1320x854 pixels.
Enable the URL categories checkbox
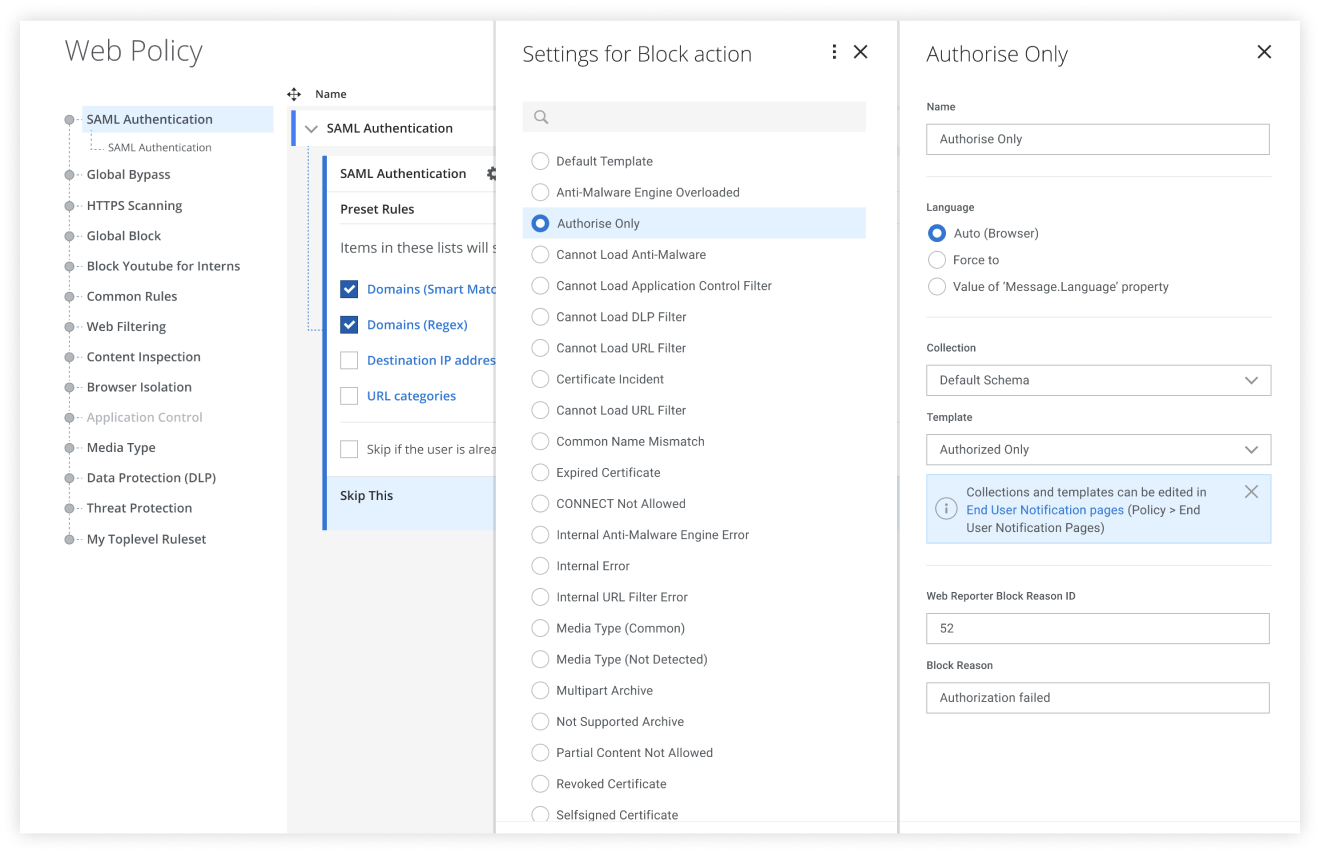349,396
